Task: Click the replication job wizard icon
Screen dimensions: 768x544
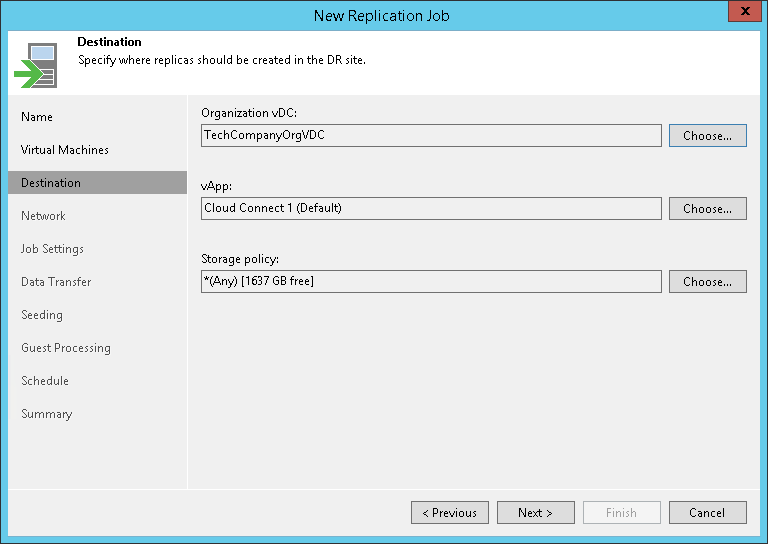Action: (x=35, y=64)
